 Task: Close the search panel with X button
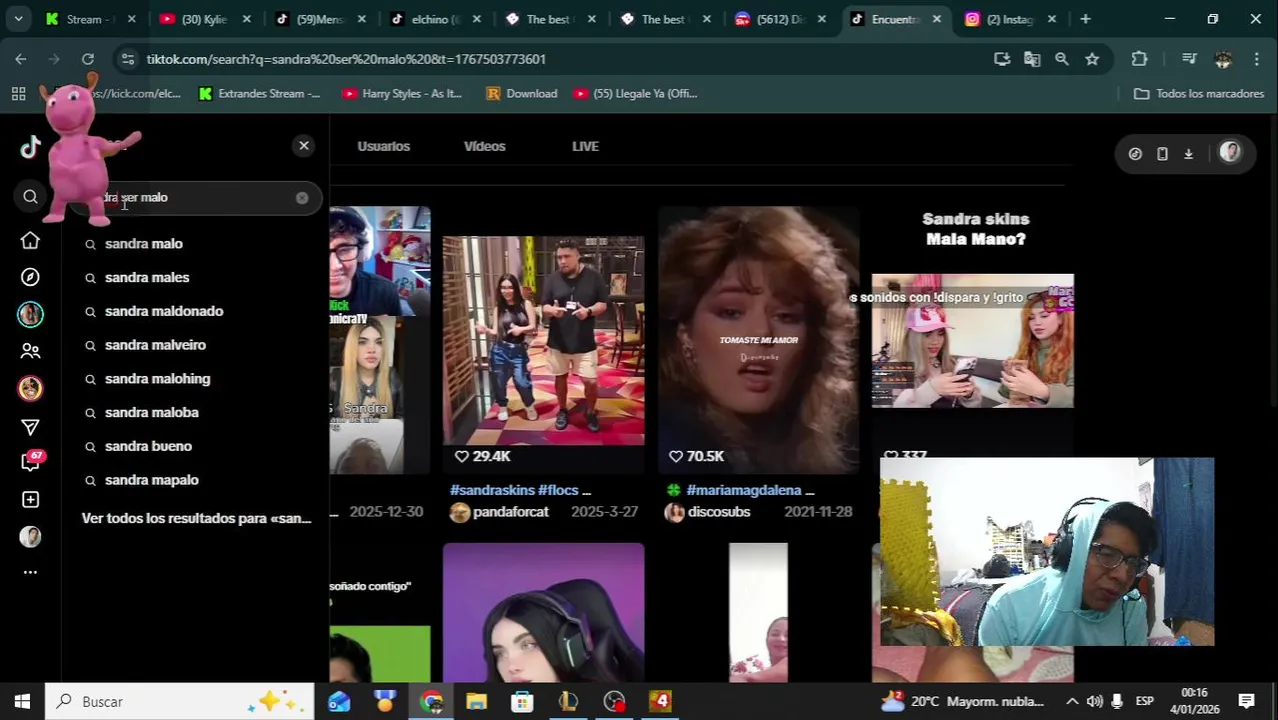304,145
